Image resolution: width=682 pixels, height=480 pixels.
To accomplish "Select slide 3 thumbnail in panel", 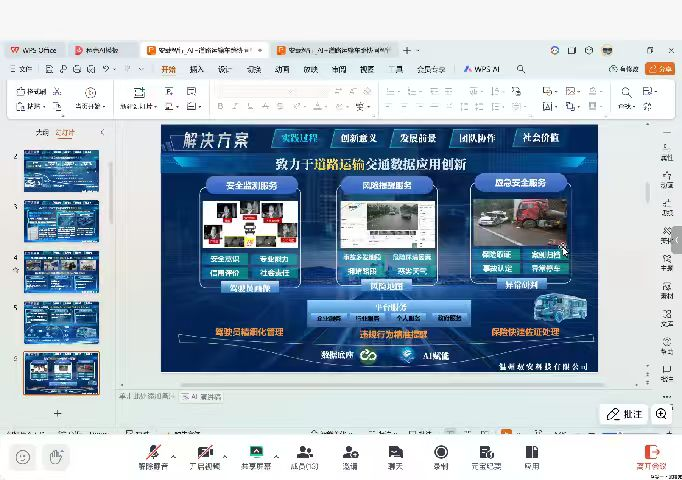I will coord(61,221).
